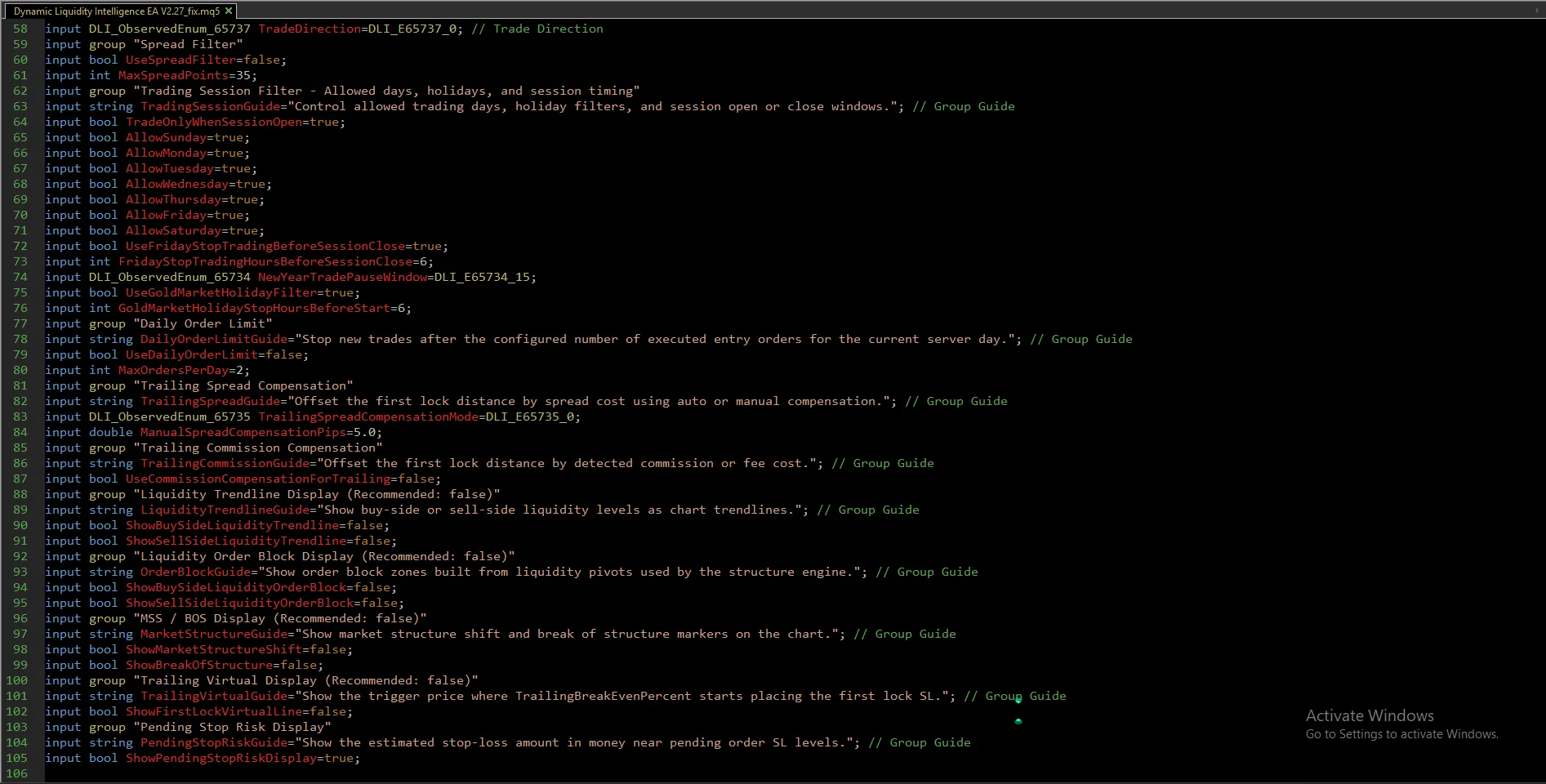Click the "Daily Order Limit" group string
The height and width of the screenshot is (784, 1546).
click(203, 323)
